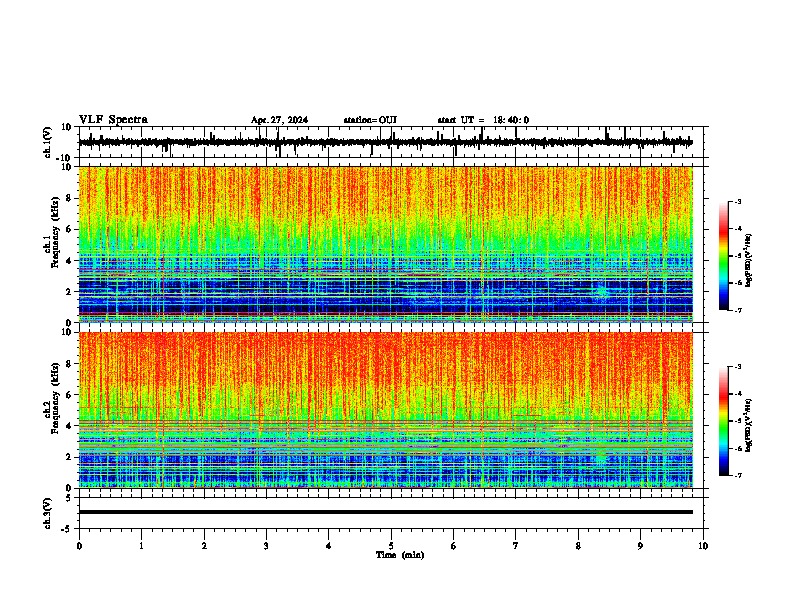The height and width of the screenshot is (612, 792).
Task: Click the "8" kHz tick label of ch.2 spectrogram
Action: [69, 364]
